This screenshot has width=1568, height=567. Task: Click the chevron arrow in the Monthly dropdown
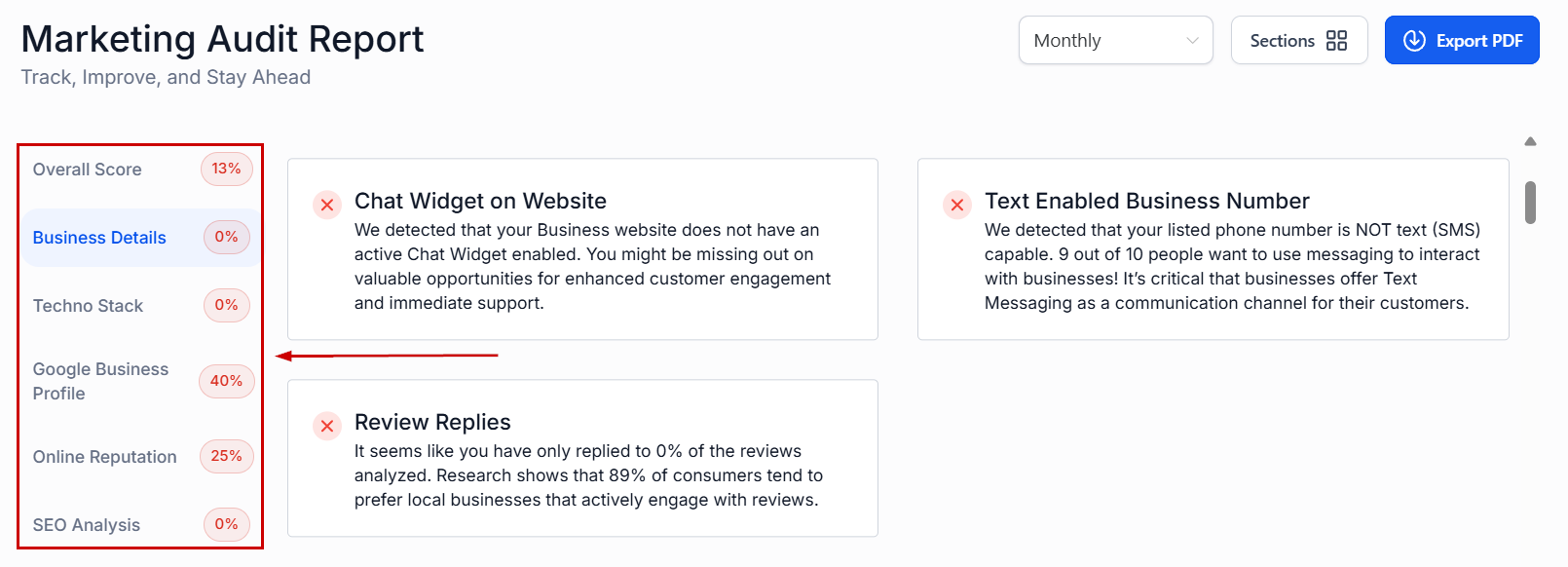tap(1192, 41)
